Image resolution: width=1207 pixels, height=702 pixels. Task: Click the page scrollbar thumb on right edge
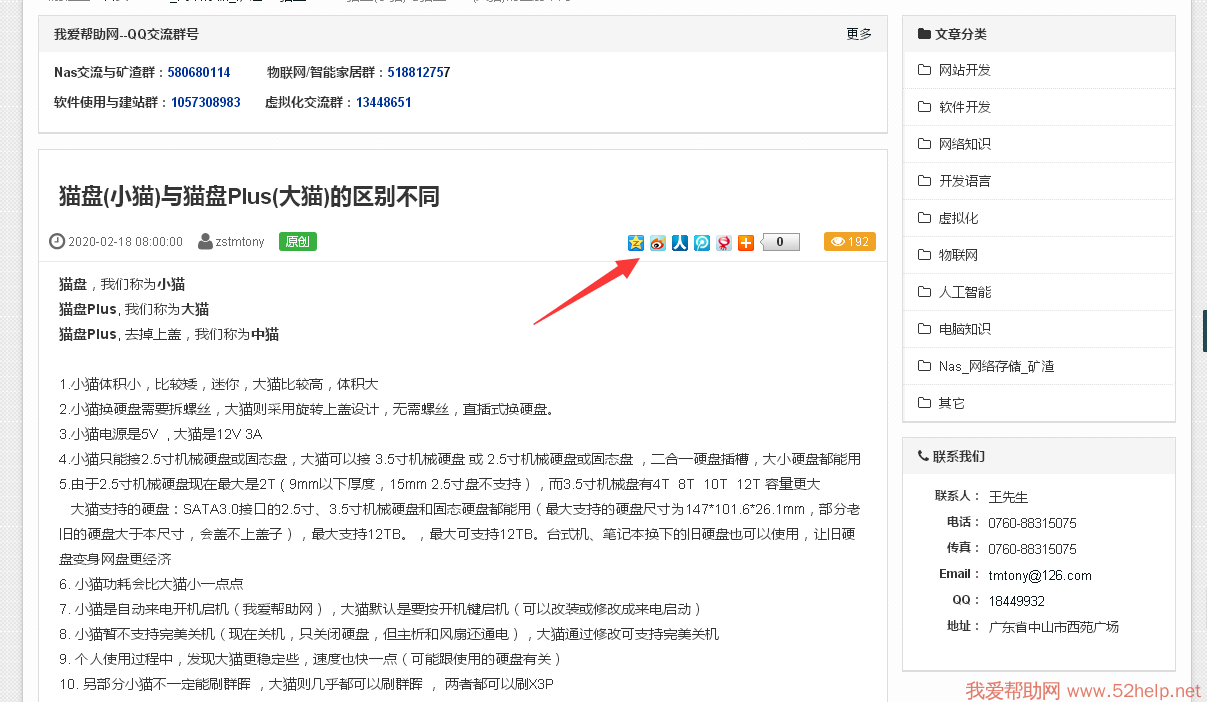1204,331
